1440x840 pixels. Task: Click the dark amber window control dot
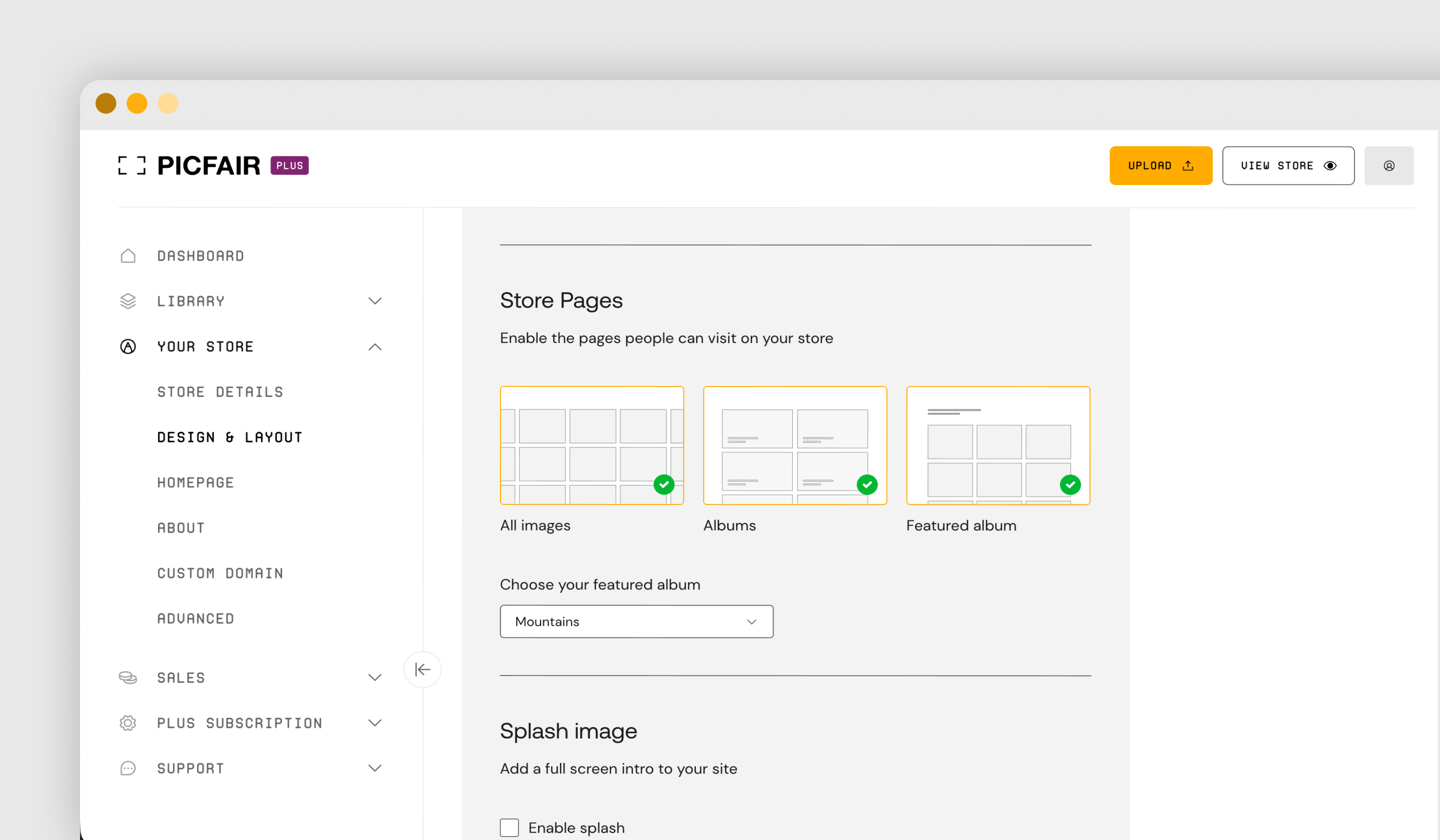click(105, 103)
